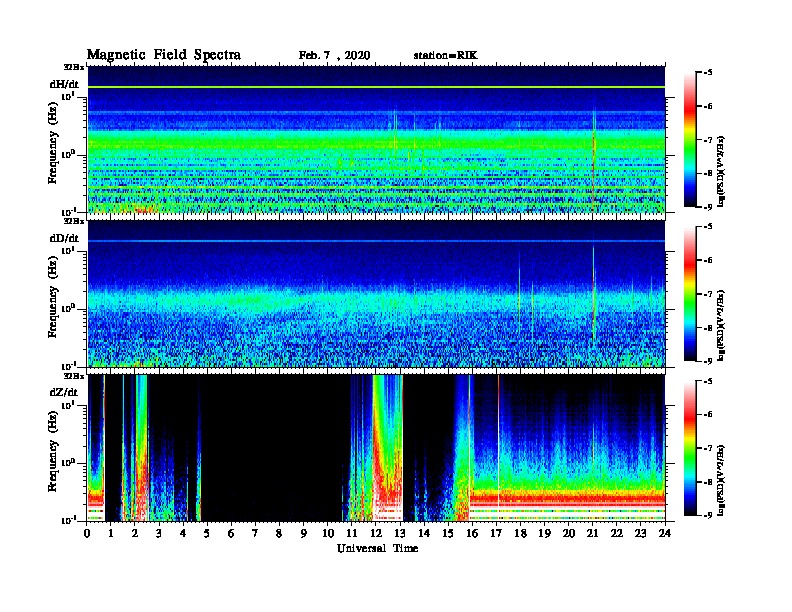Image resolution: width=792 pixels, height=612 pixels.
Task: Click the "dZ/dt" panel label
Action: pos(64,392)
